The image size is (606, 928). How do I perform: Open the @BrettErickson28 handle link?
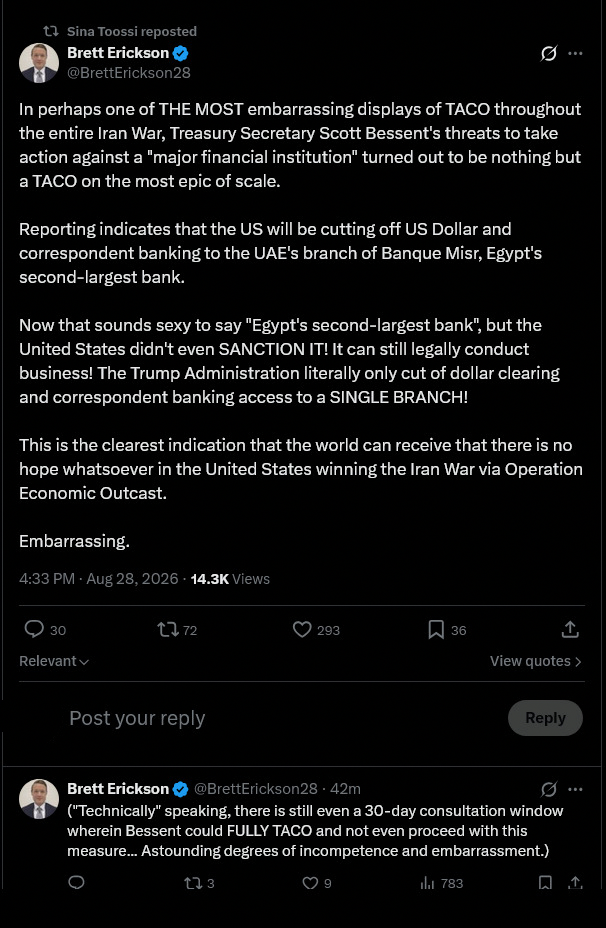tap(128, 73)
